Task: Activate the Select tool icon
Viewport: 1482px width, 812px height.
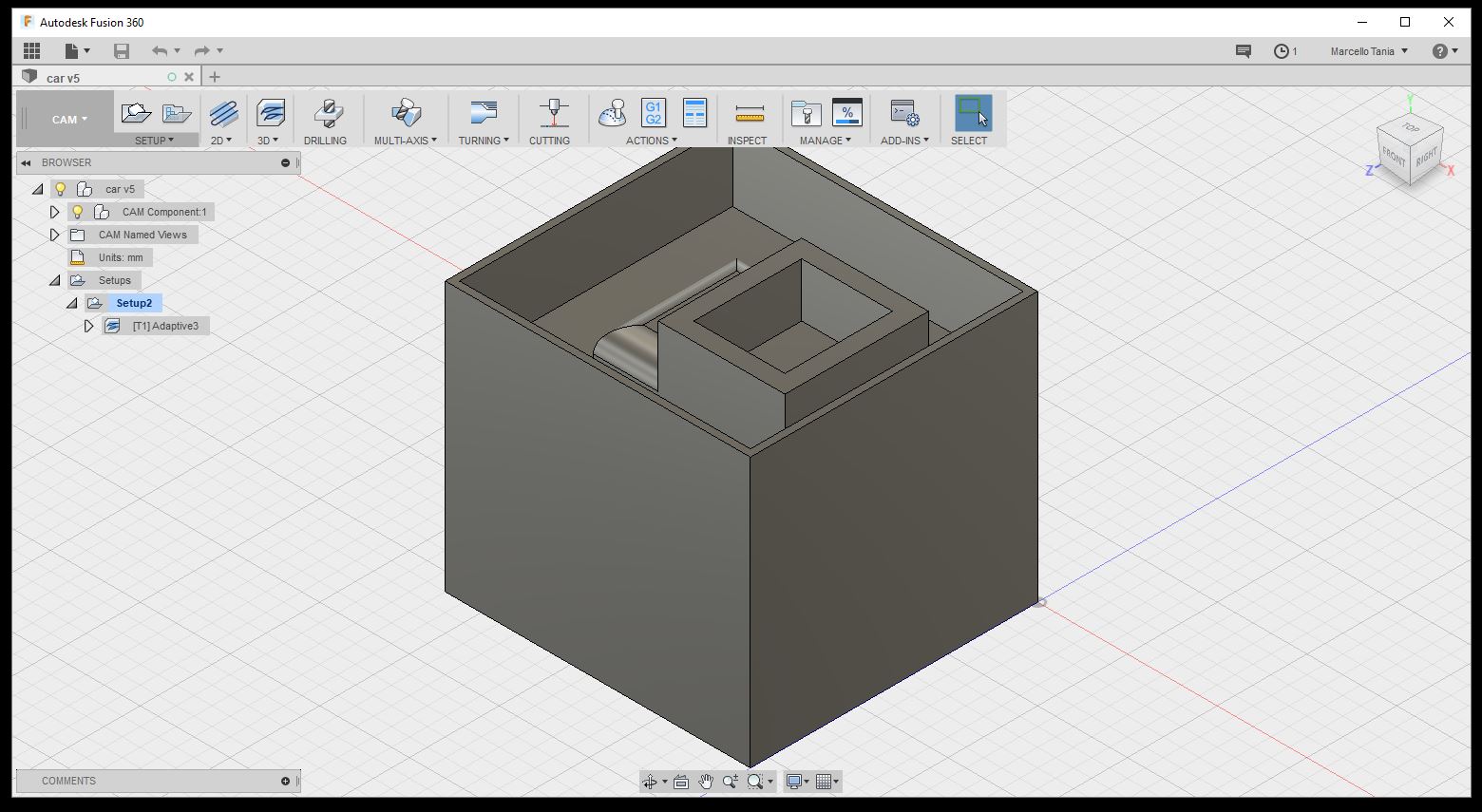Action: 973,113
